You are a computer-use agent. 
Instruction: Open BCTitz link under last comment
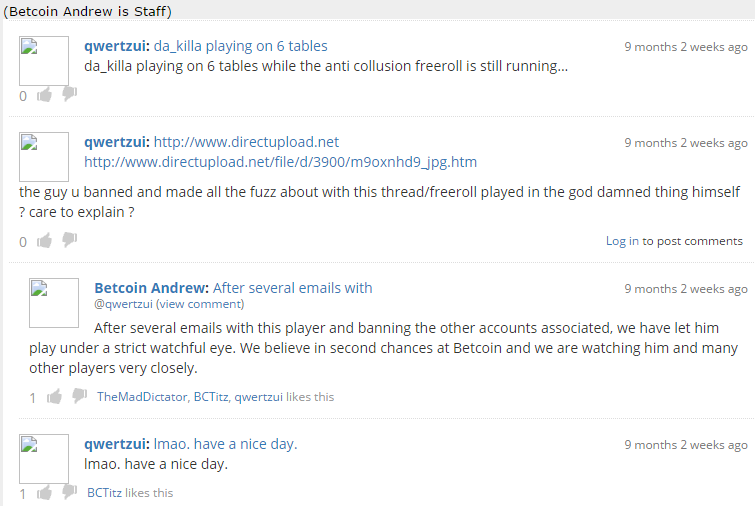coord(104,493)
